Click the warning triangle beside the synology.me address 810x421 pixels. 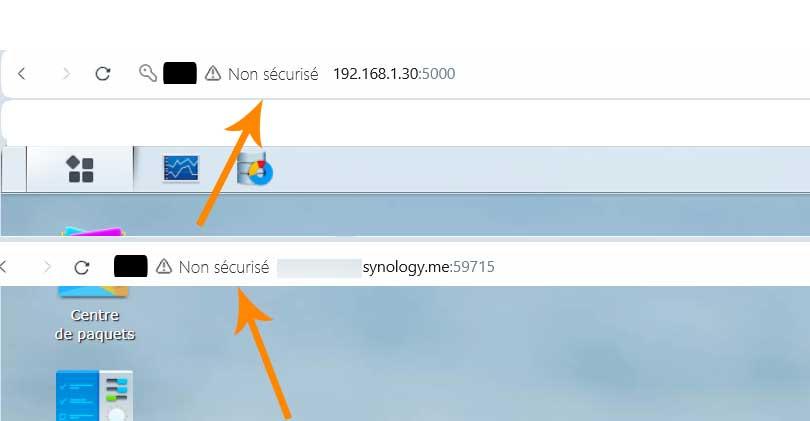pos(164,267)
